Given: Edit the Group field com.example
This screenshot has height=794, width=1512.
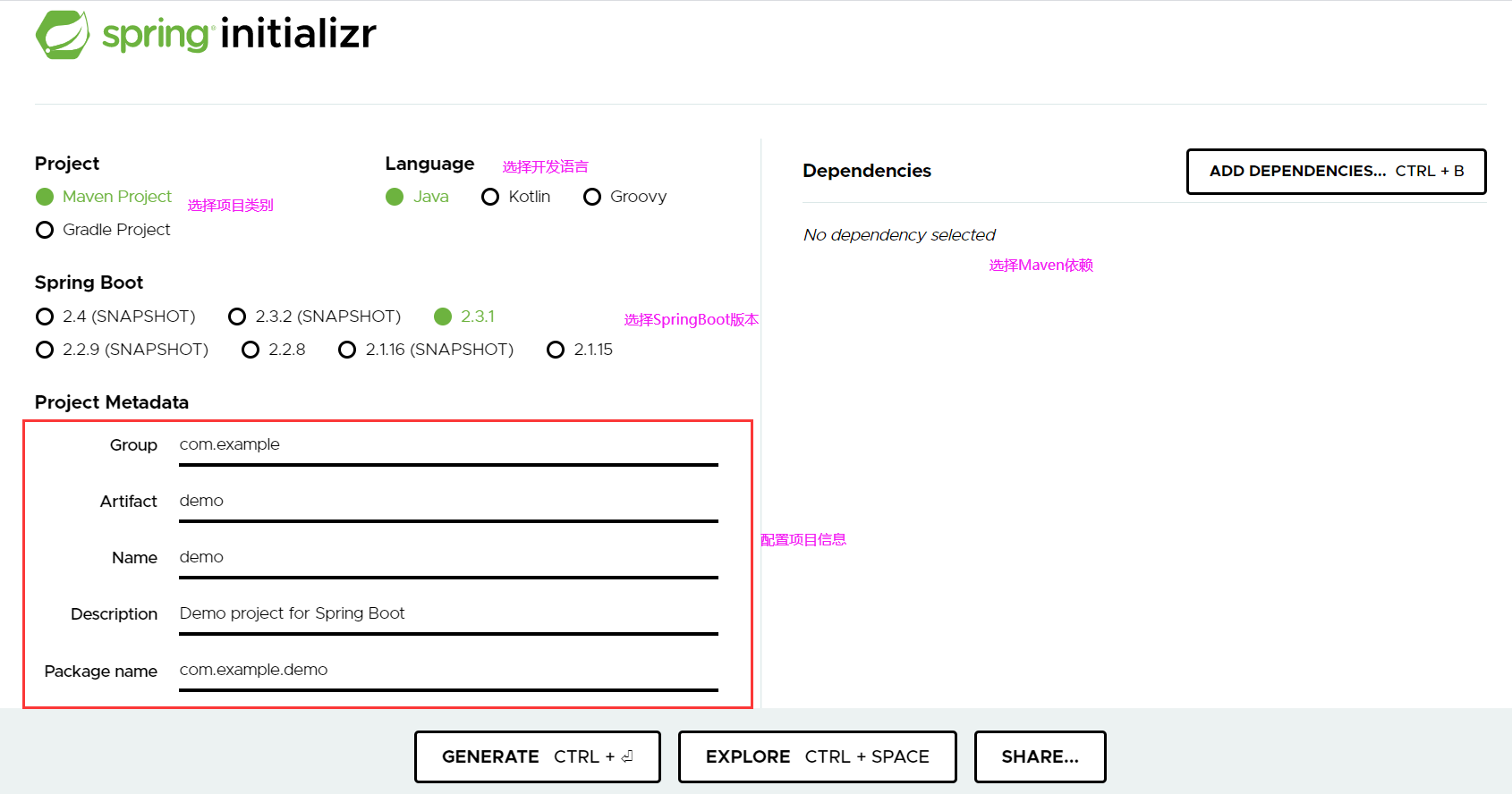Looking at the screenshot, I should [448, 445].
